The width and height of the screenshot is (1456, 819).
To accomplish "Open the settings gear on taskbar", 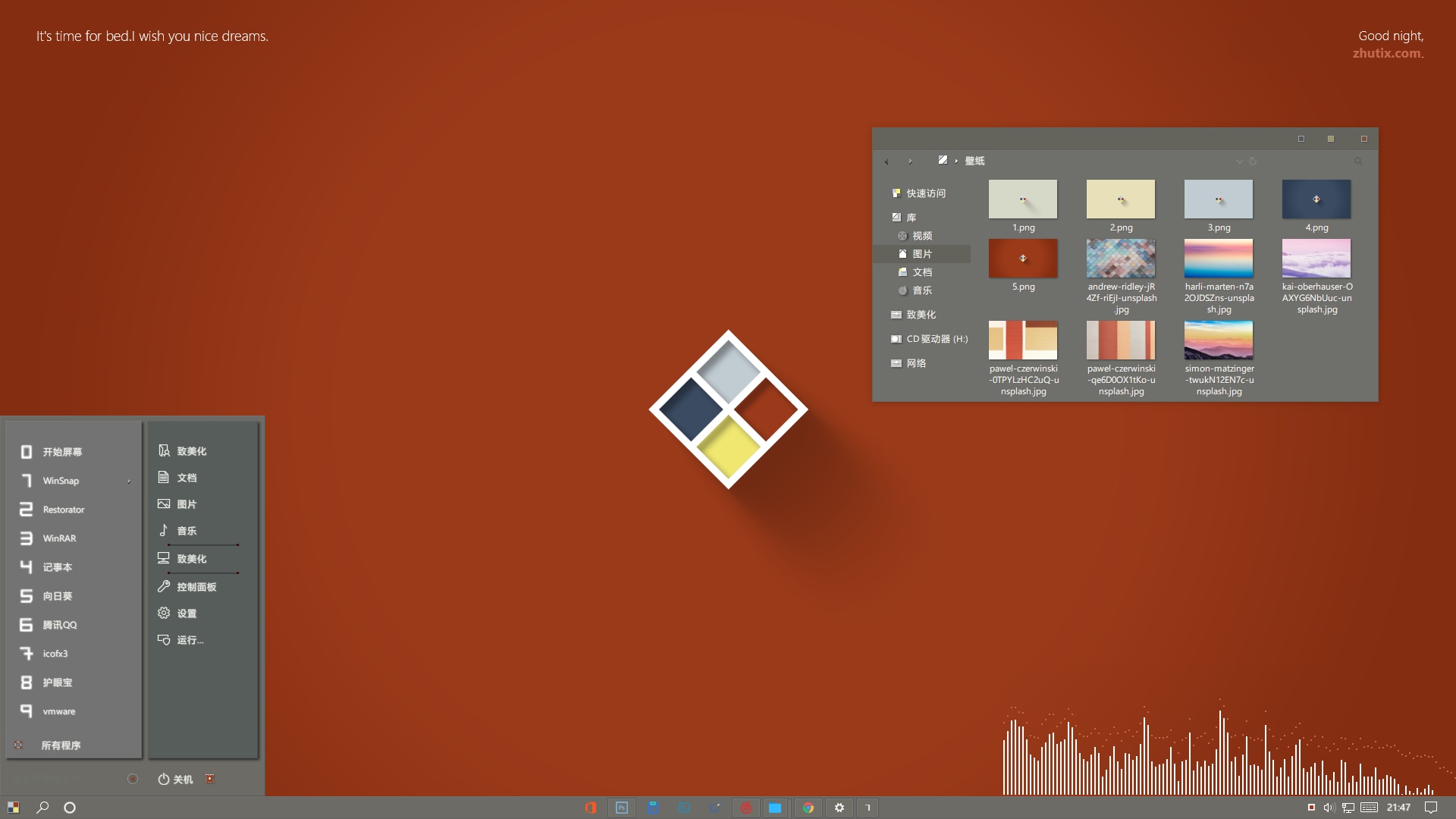I will [x=839, y=808].
